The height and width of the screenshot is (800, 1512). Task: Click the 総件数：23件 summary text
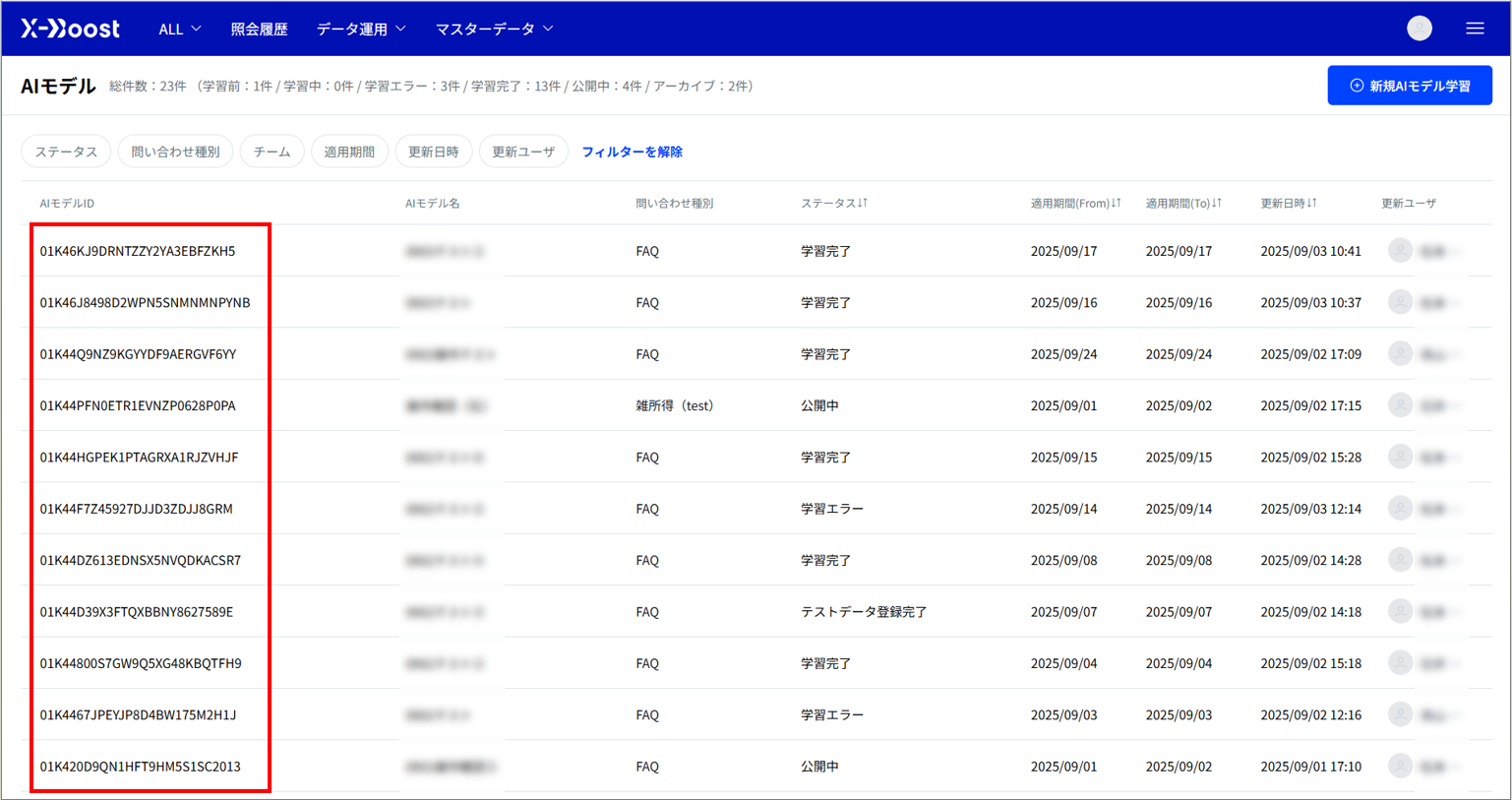(x=148, y=86)
